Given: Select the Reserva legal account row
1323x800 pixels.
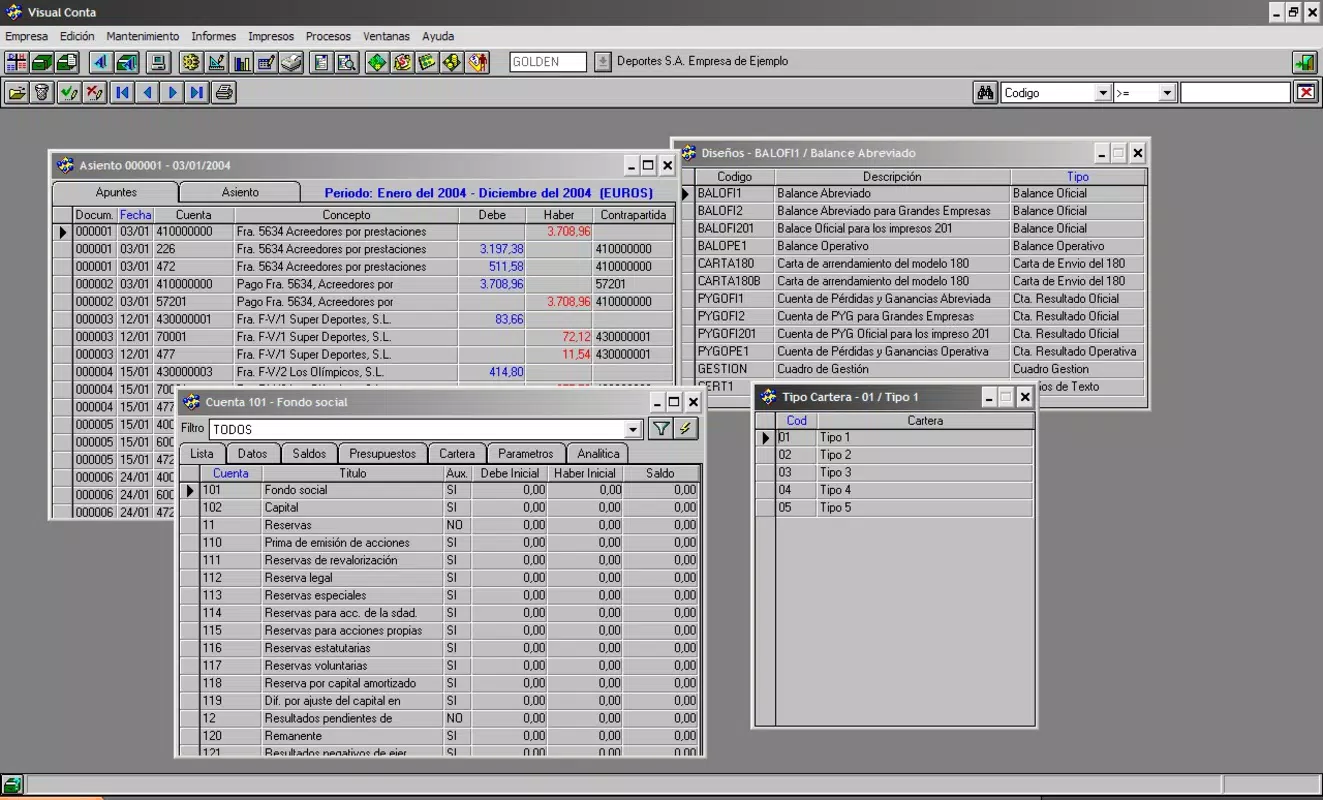Looking at the screenshot, I should point(448,578).
